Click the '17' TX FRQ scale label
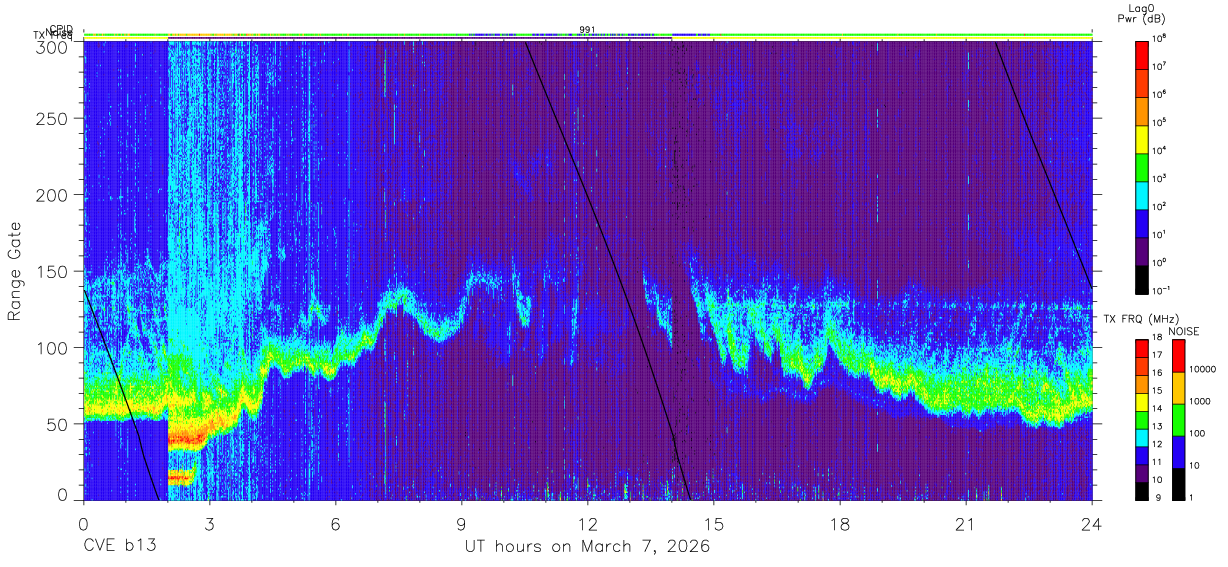 1156,355
